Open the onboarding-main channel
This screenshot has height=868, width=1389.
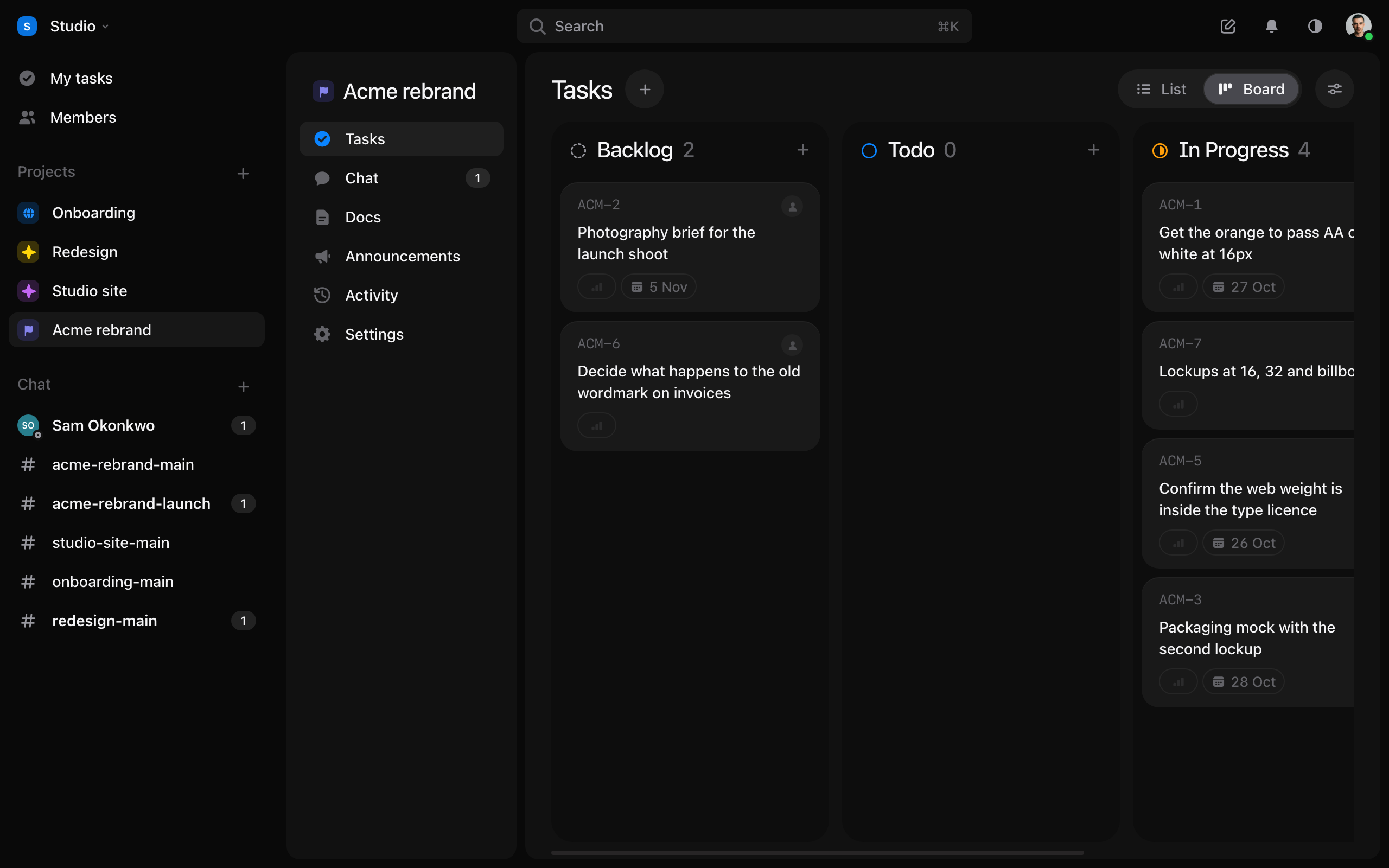[136, 582]
